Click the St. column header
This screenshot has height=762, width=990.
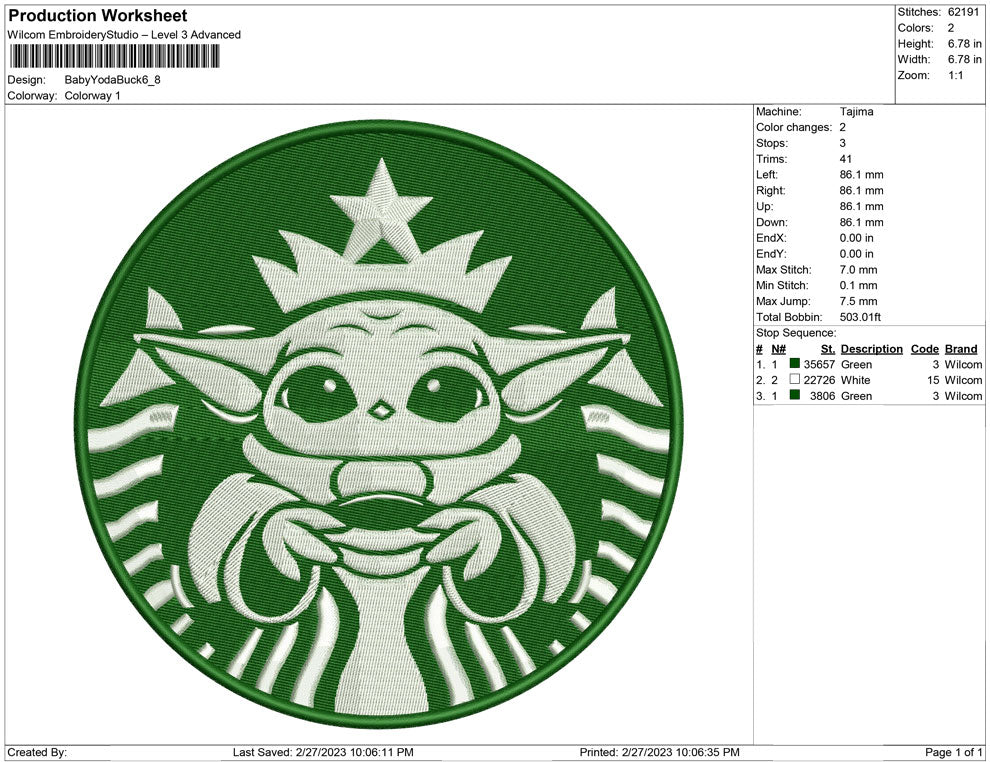[828, 349]
